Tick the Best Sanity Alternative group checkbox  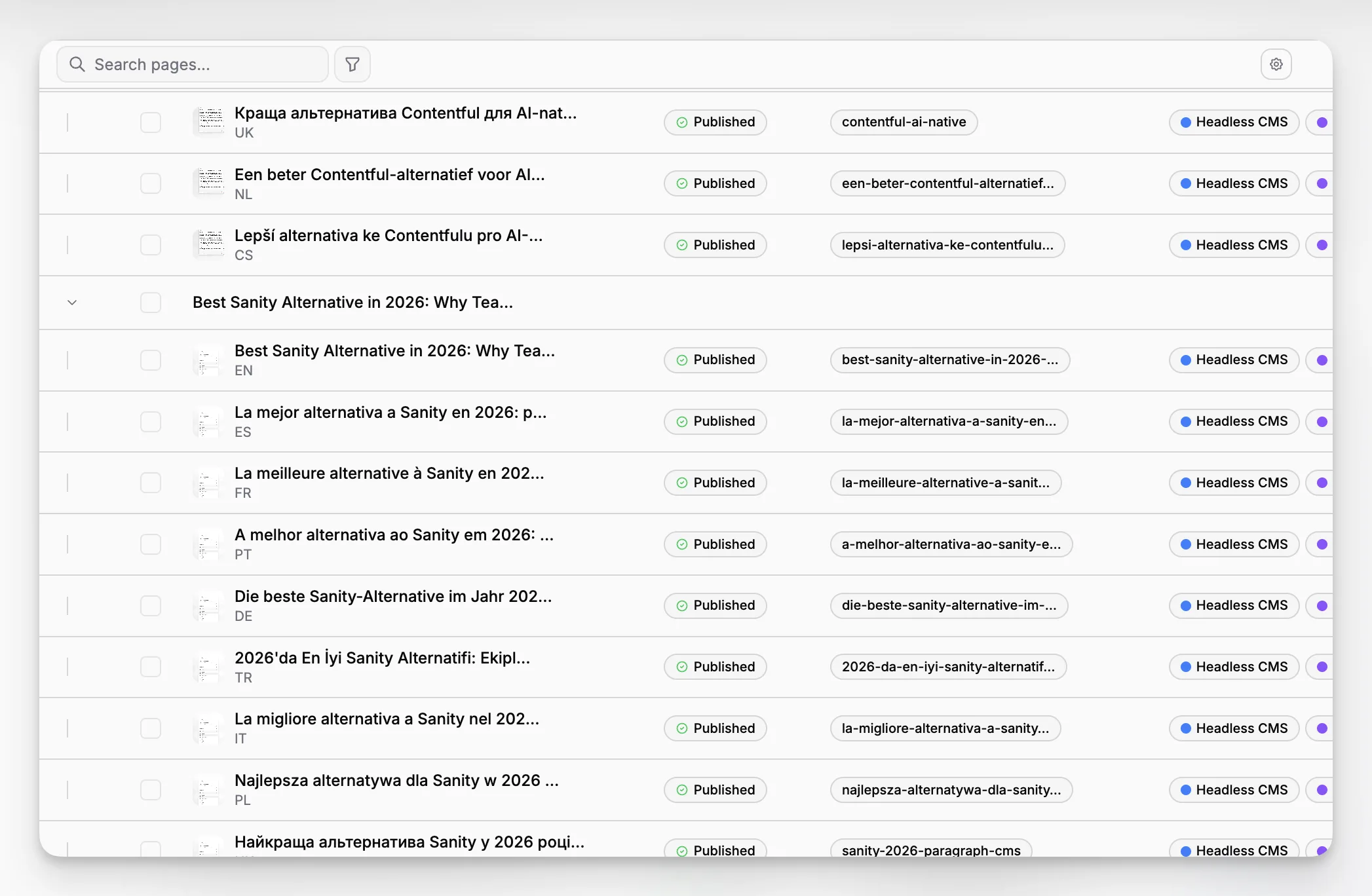[151, 303]
